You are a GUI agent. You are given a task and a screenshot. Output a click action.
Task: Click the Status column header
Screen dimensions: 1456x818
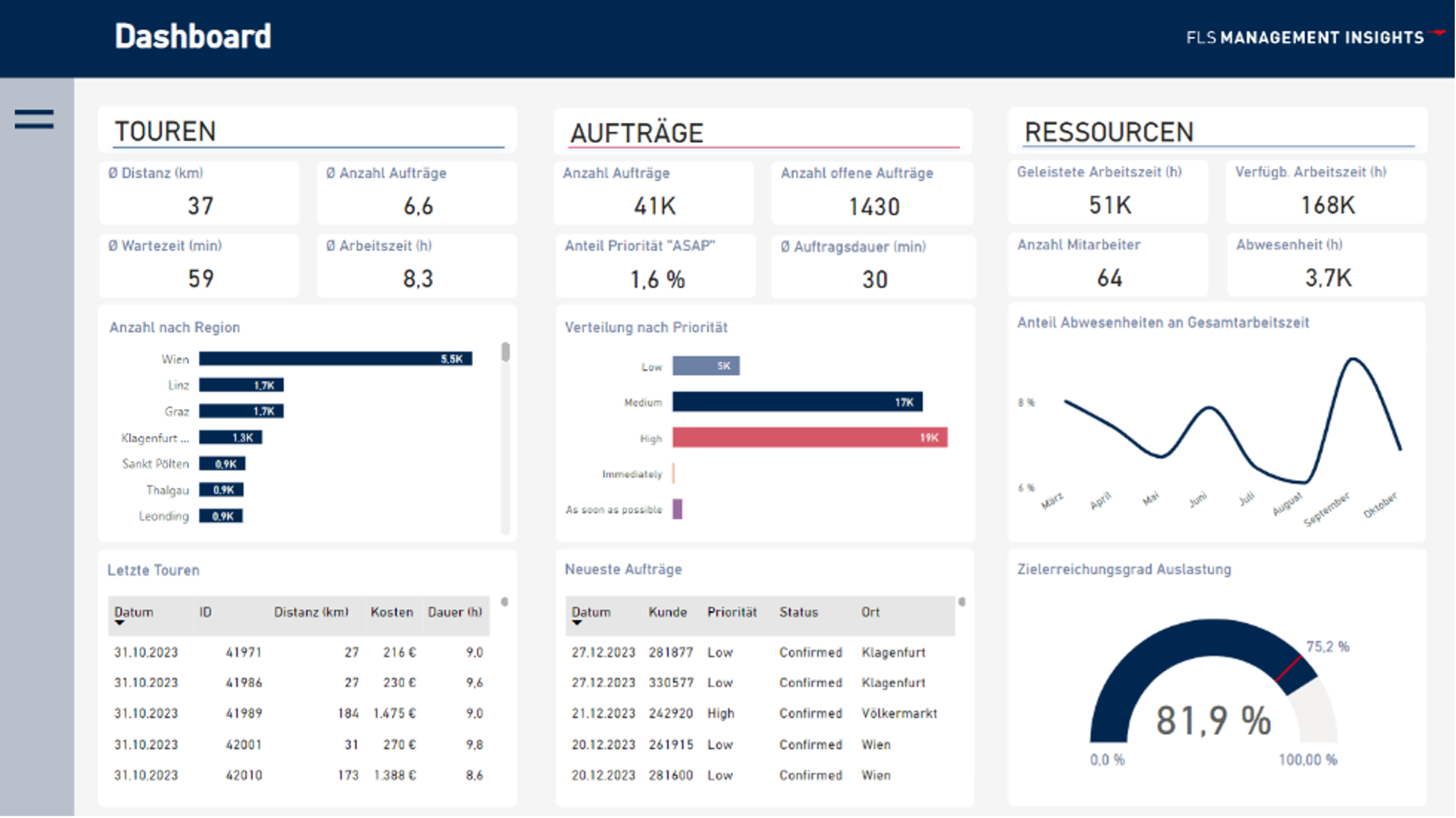(799, 612)
